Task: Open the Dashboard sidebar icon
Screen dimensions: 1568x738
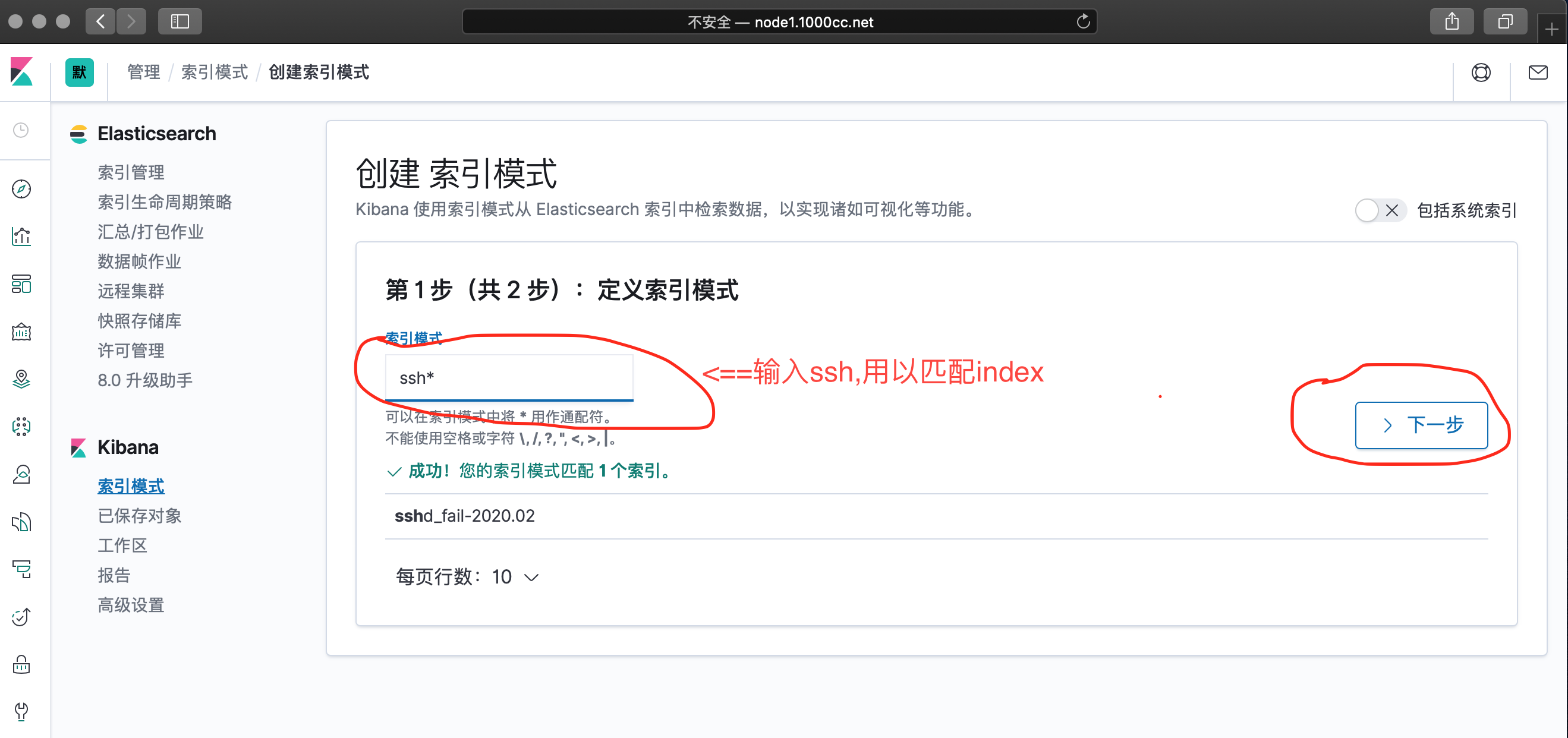Action: pos(21,283)
